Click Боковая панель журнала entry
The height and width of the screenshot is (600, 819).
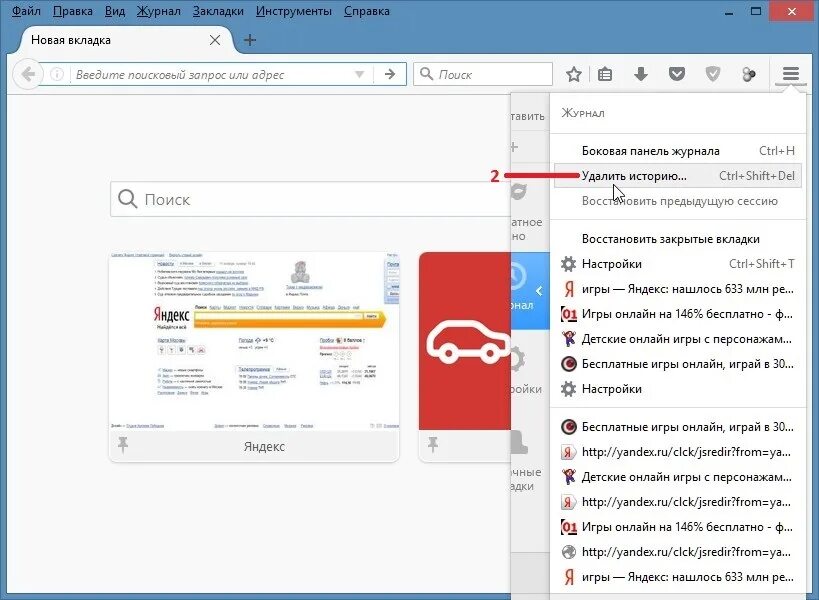click(677, 151)
